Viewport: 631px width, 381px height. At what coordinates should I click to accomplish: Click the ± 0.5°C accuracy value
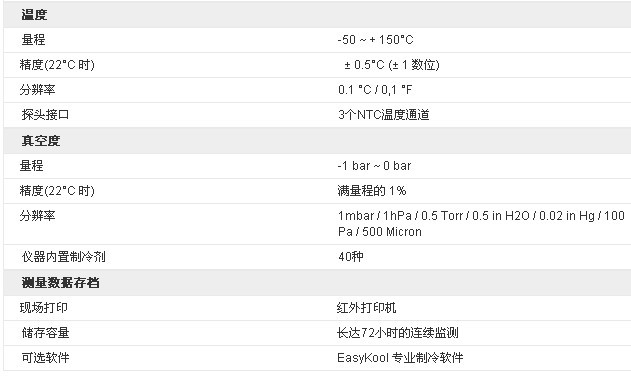392,65
